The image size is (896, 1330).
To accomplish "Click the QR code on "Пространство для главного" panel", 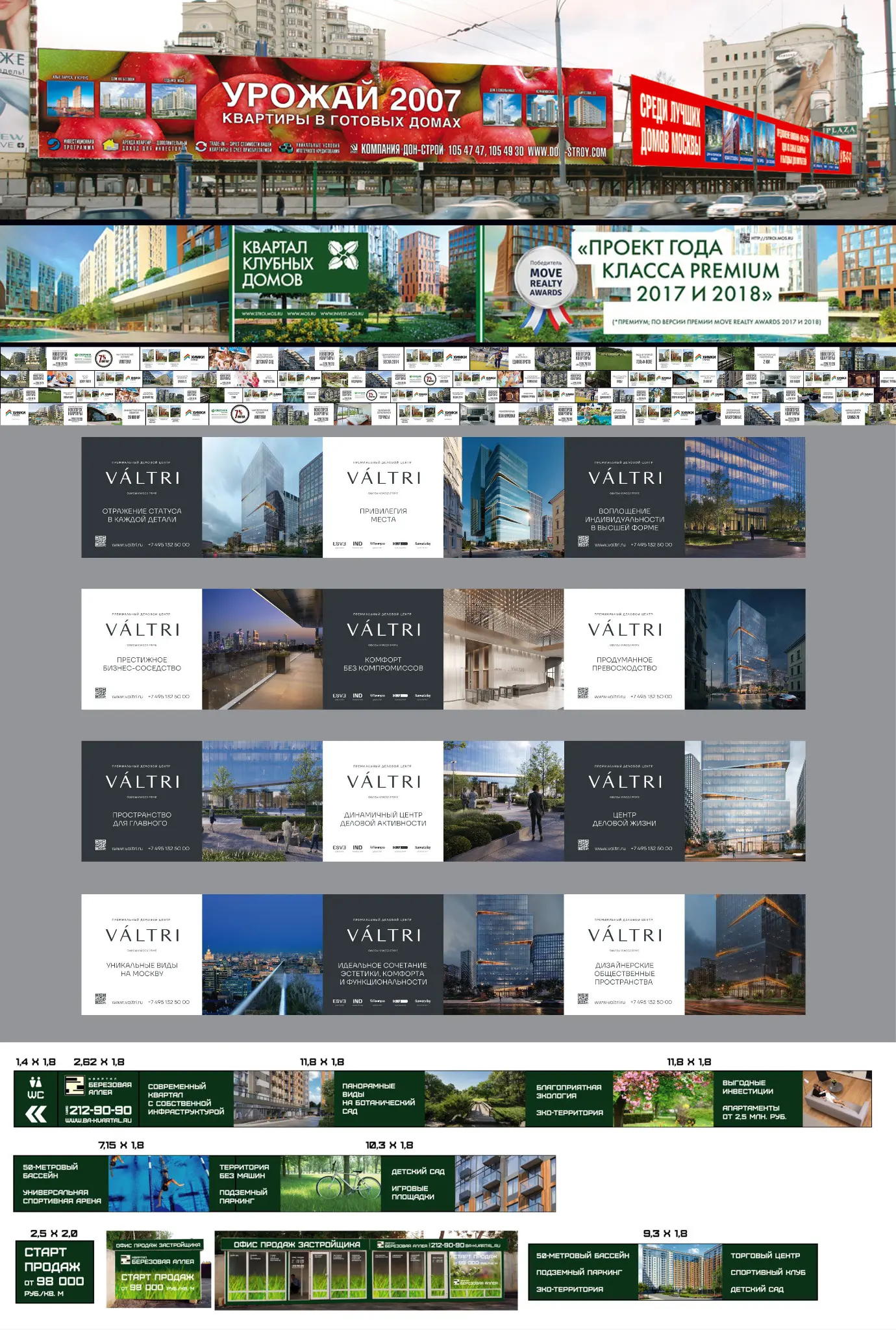I will pos(101,845).
